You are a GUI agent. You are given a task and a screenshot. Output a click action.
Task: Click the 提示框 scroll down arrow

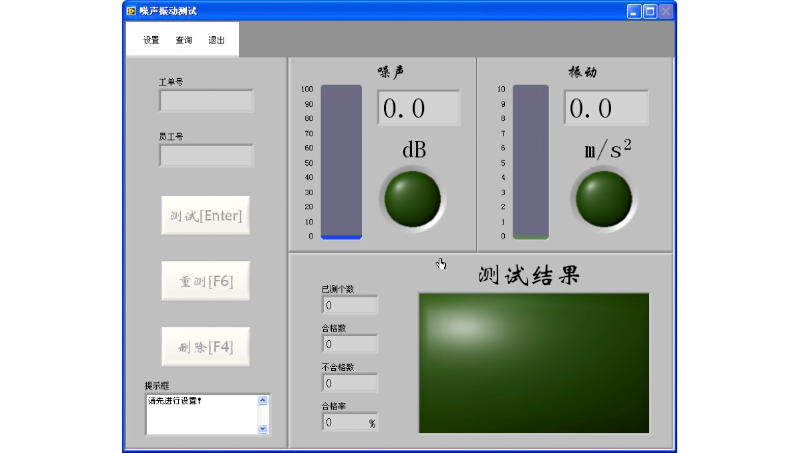tap(263, 429)
